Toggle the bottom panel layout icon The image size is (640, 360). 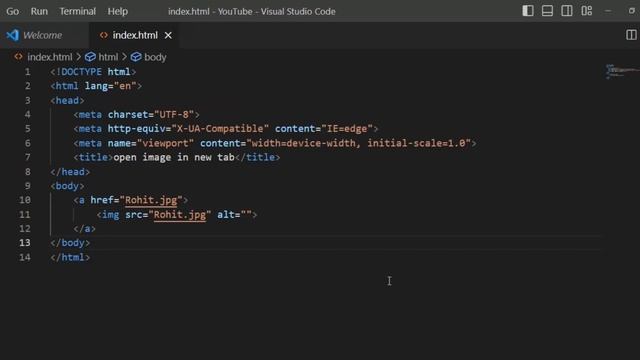click(547, 11)
